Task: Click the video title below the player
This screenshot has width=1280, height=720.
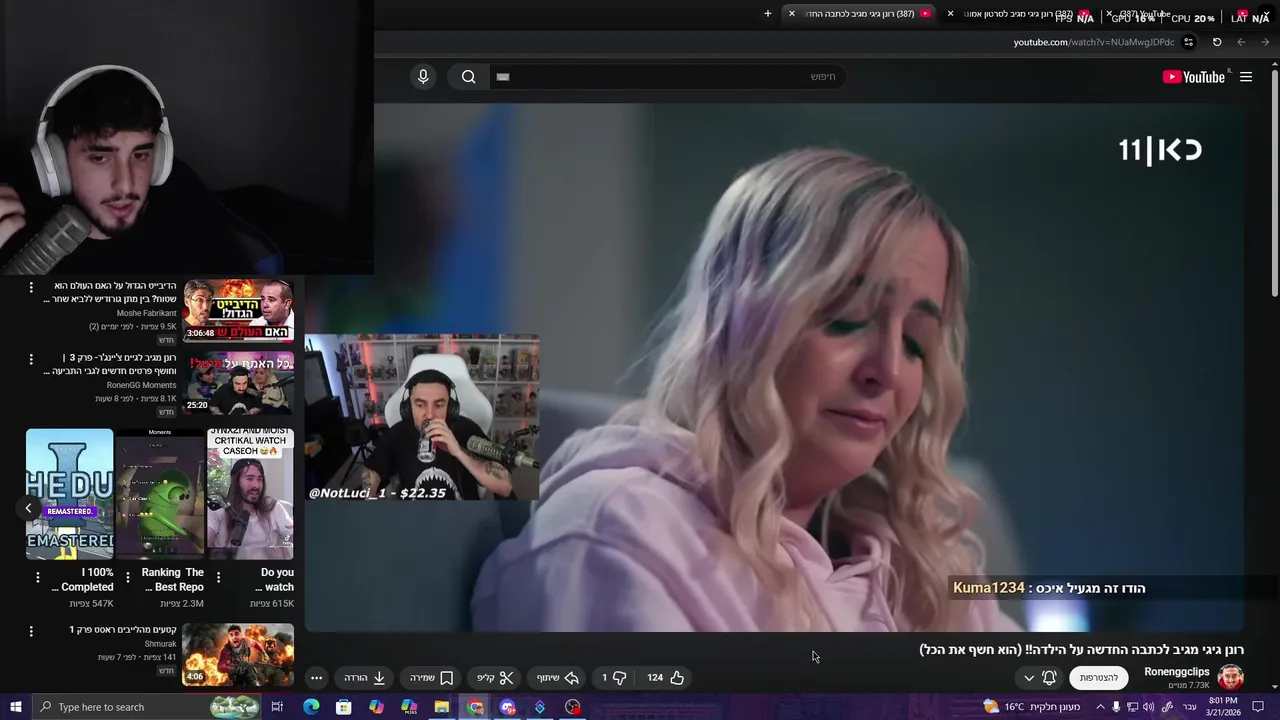Action: (1081, 650)
